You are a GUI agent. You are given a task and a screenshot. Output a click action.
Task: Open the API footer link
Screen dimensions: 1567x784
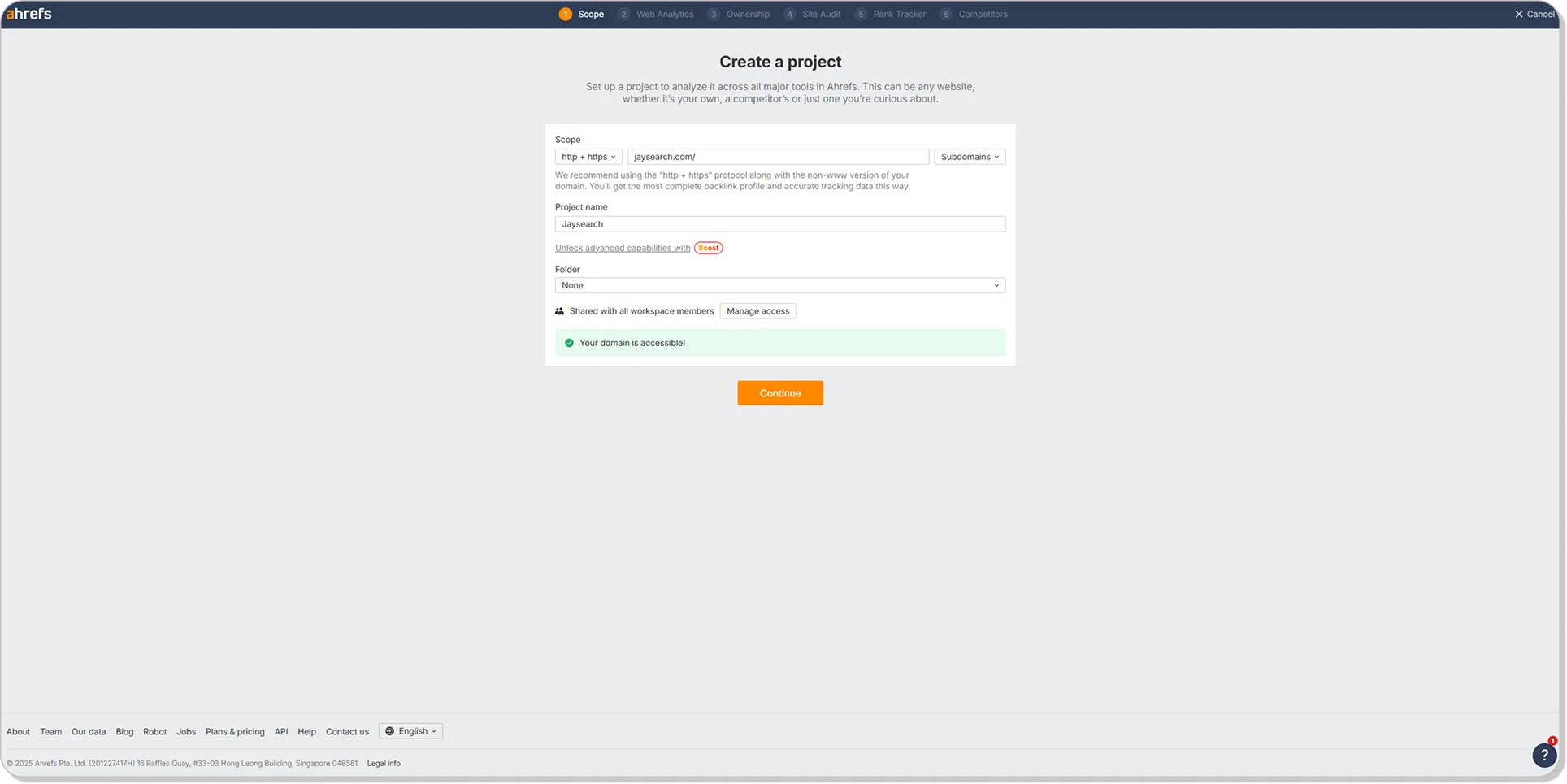click(281, 732)
